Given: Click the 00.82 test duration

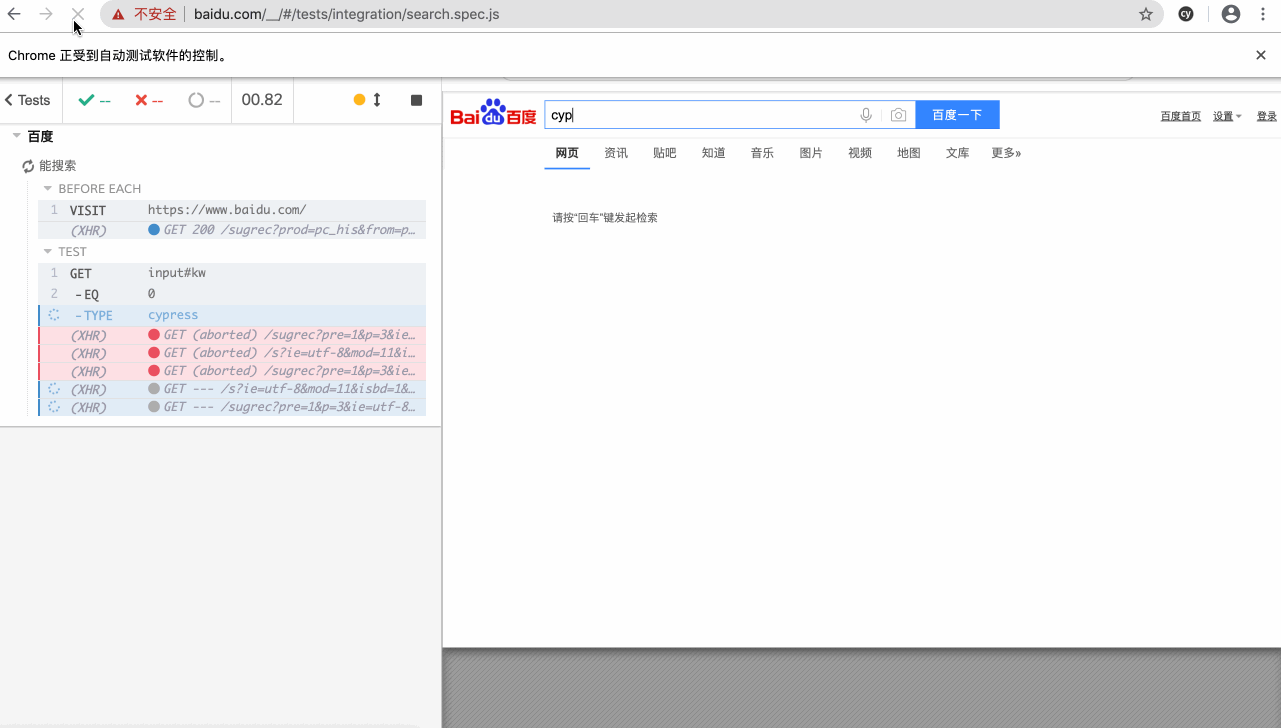Looking at the screenshot, I should pyautogui.click(x=262, y=100).
